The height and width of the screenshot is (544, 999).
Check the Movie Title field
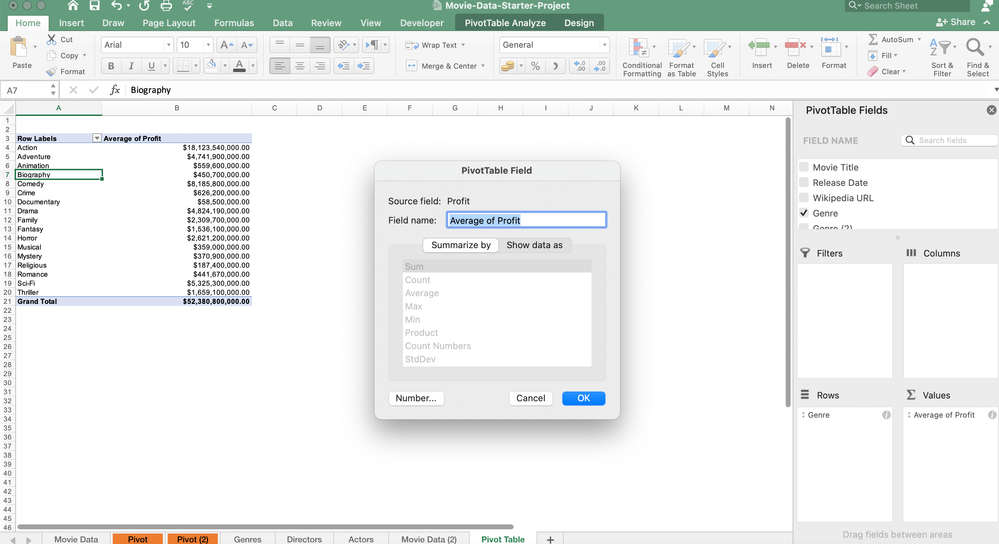pyautogui.click(x=803, y=167)
